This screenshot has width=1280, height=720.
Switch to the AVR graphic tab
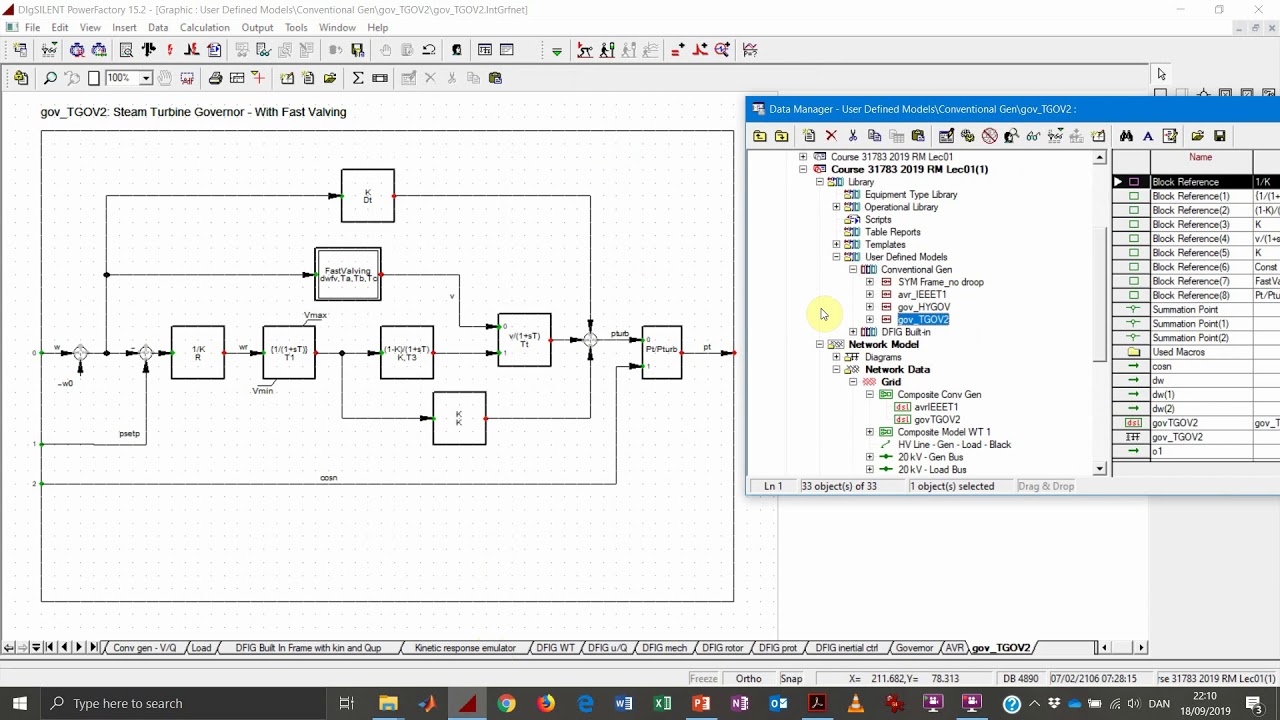coord(954,648)
